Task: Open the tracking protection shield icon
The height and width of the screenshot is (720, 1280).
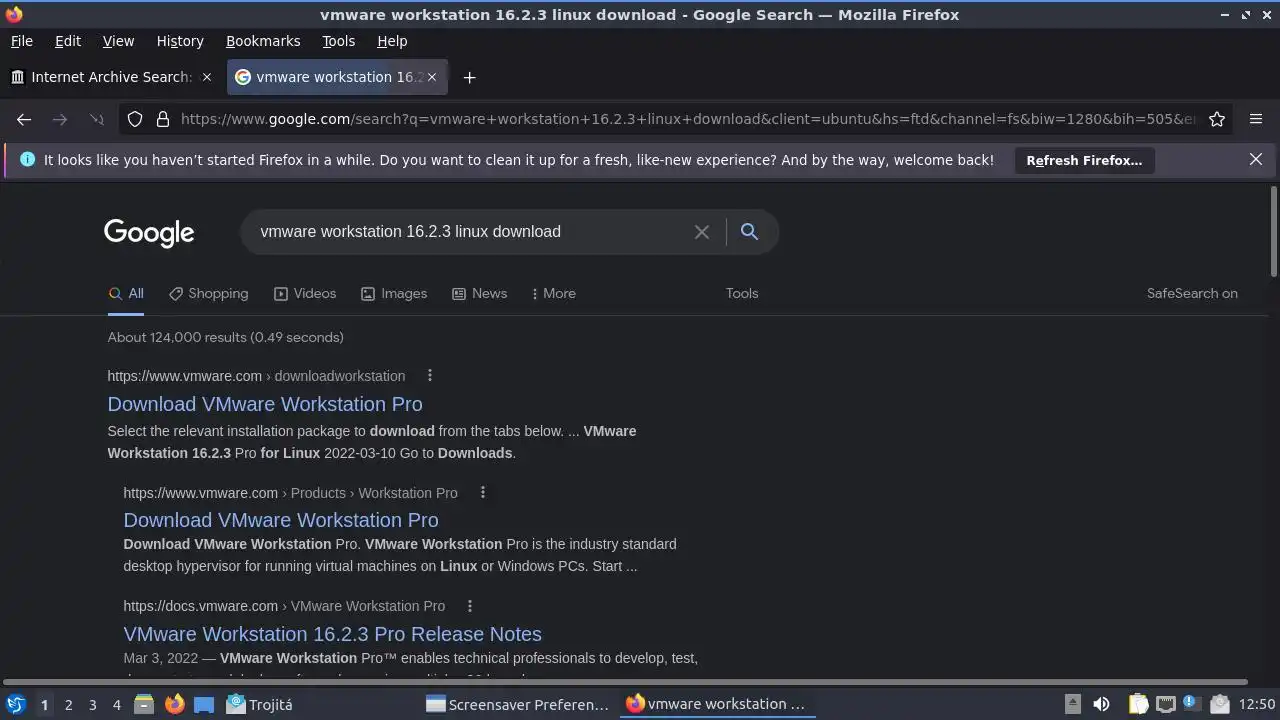Action: 135,119
